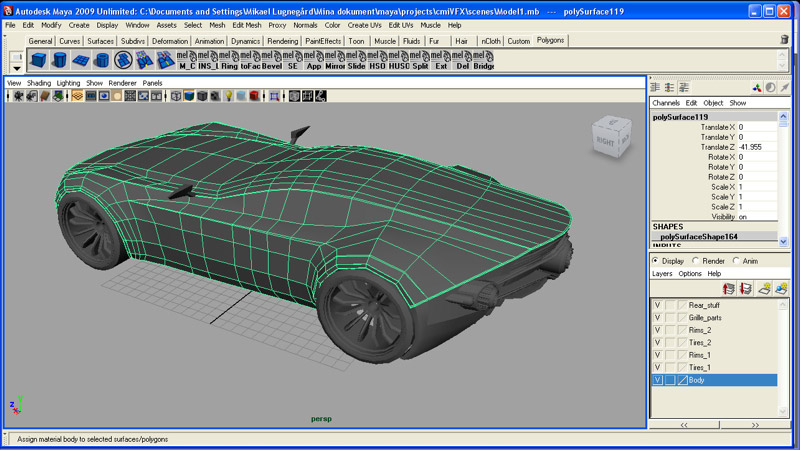Run the Split mel shelf script

[x=420, y=60]
